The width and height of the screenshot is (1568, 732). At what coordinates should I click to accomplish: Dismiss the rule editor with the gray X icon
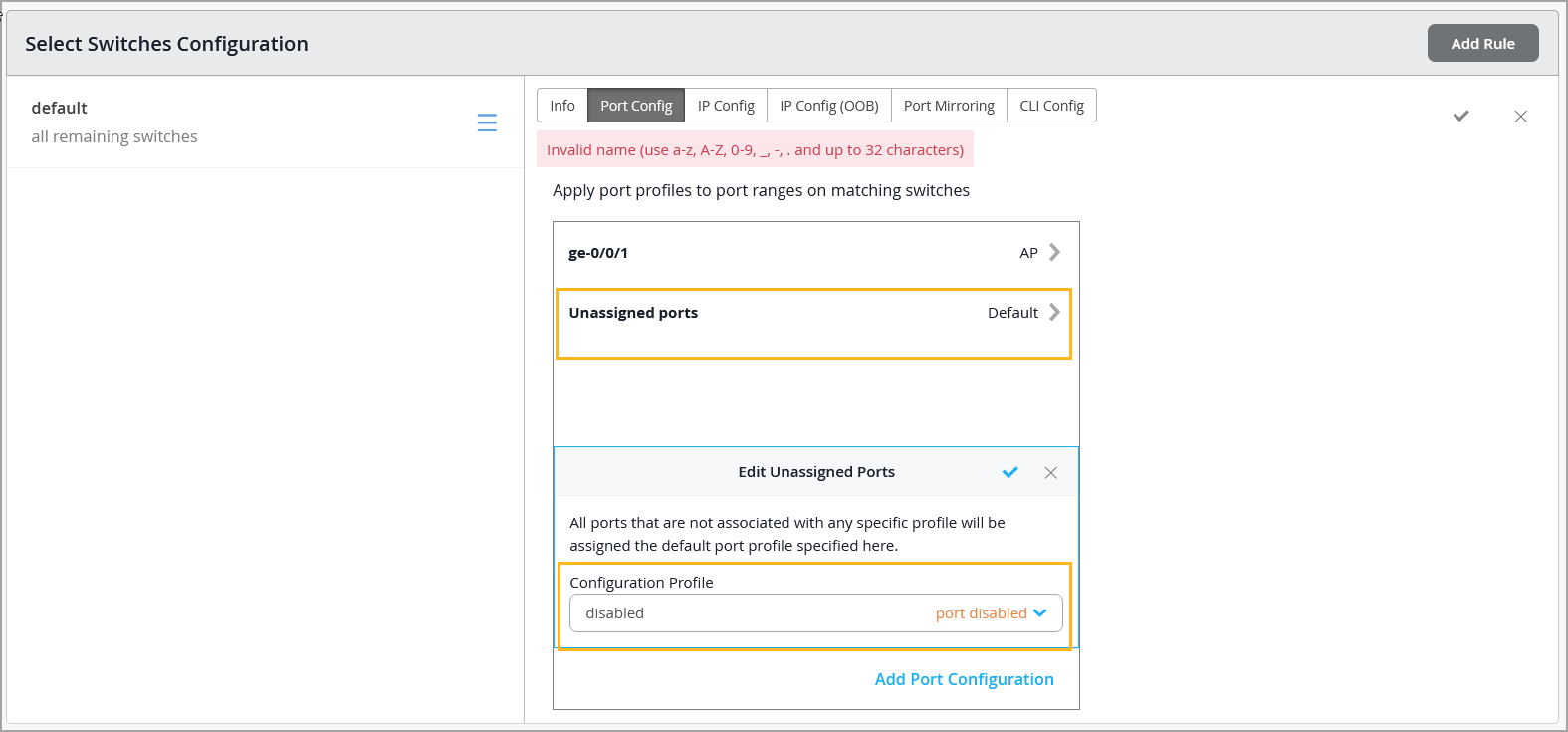1520,117
